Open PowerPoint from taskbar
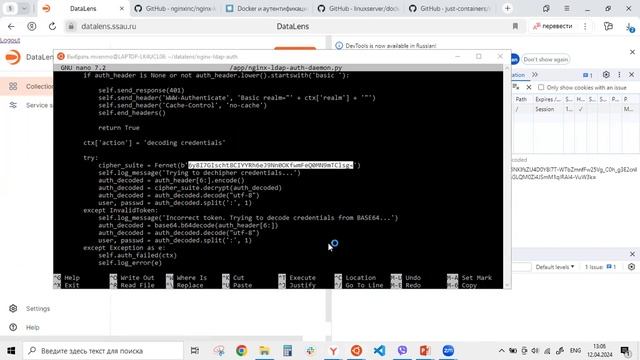 [425, 351]
